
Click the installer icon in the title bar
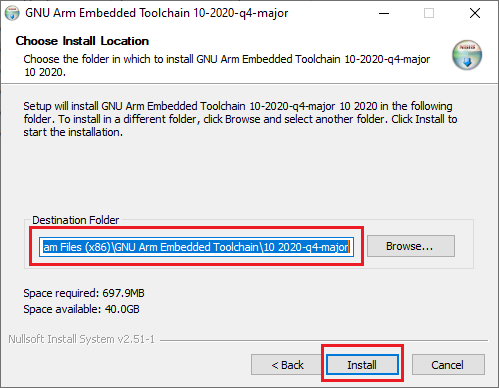[12, 13]
